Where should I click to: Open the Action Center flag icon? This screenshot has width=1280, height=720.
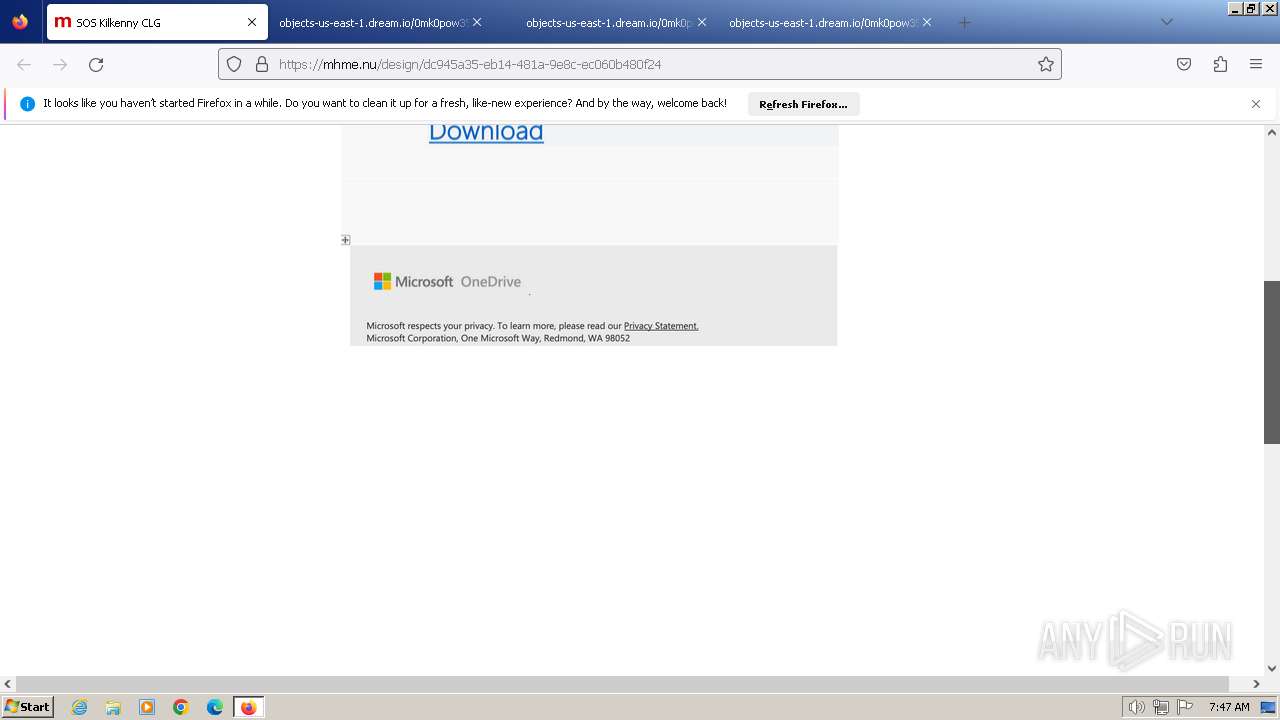(x=1185, y=707)
